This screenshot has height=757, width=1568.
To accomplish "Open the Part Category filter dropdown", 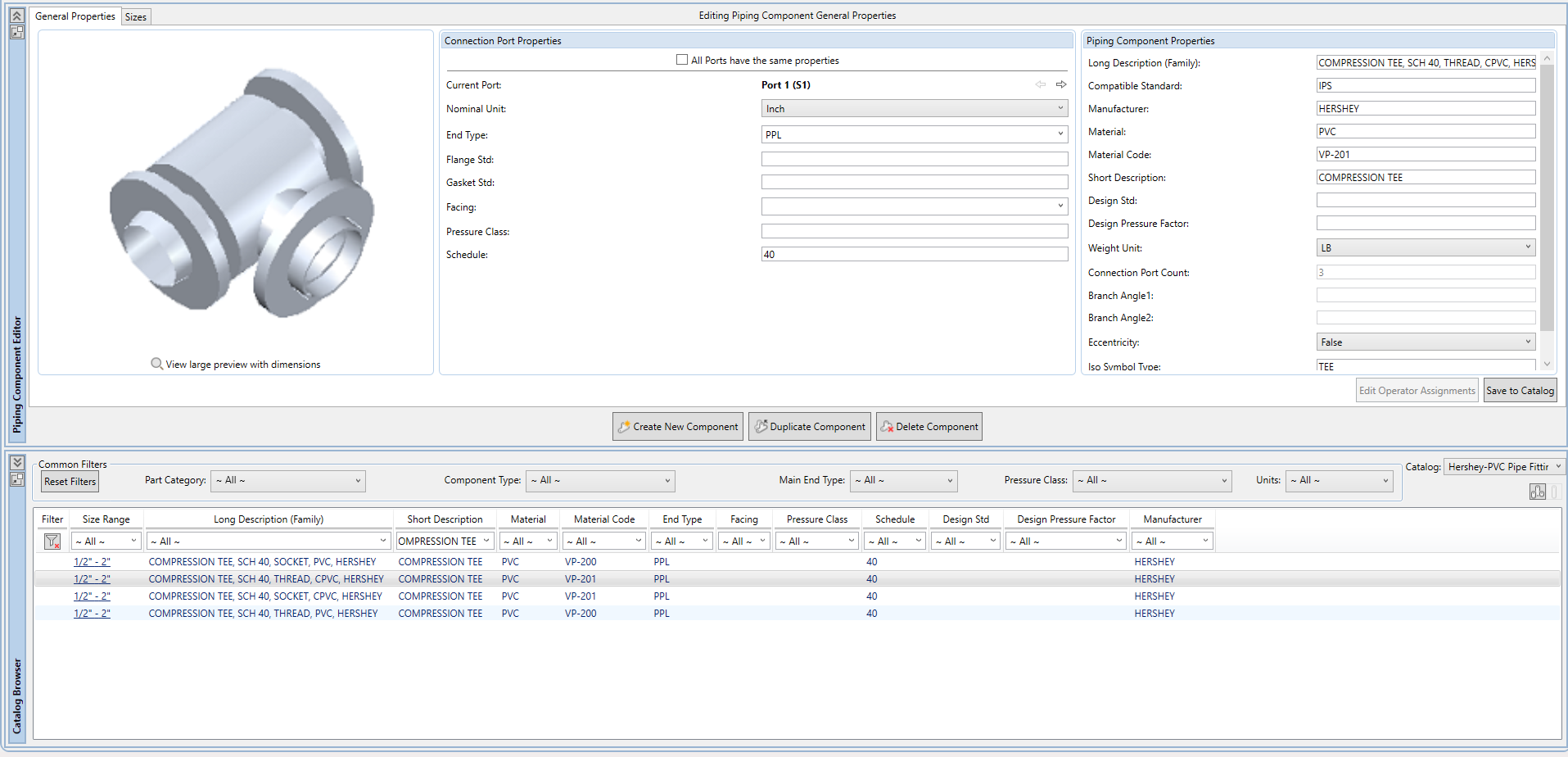I will [x=288, y=481].
